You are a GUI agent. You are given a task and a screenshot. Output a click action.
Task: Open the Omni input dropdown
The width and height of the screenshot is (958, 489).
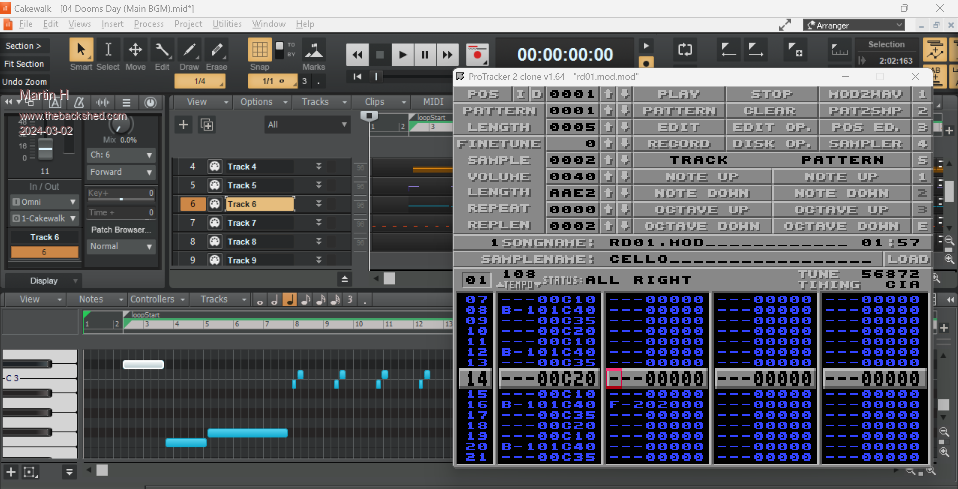pos(42,202)
